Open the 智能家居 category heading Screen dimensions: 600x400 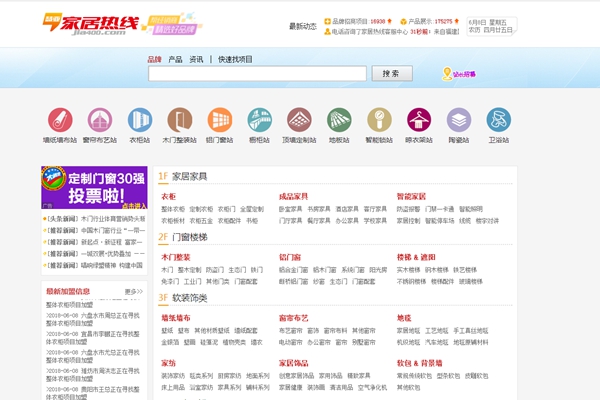(411, 196)
